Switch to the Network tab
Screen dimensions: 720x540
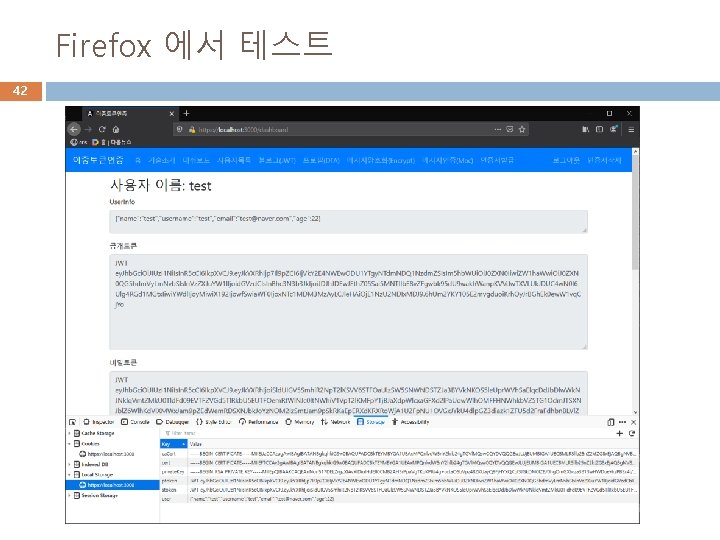(336, 422)
